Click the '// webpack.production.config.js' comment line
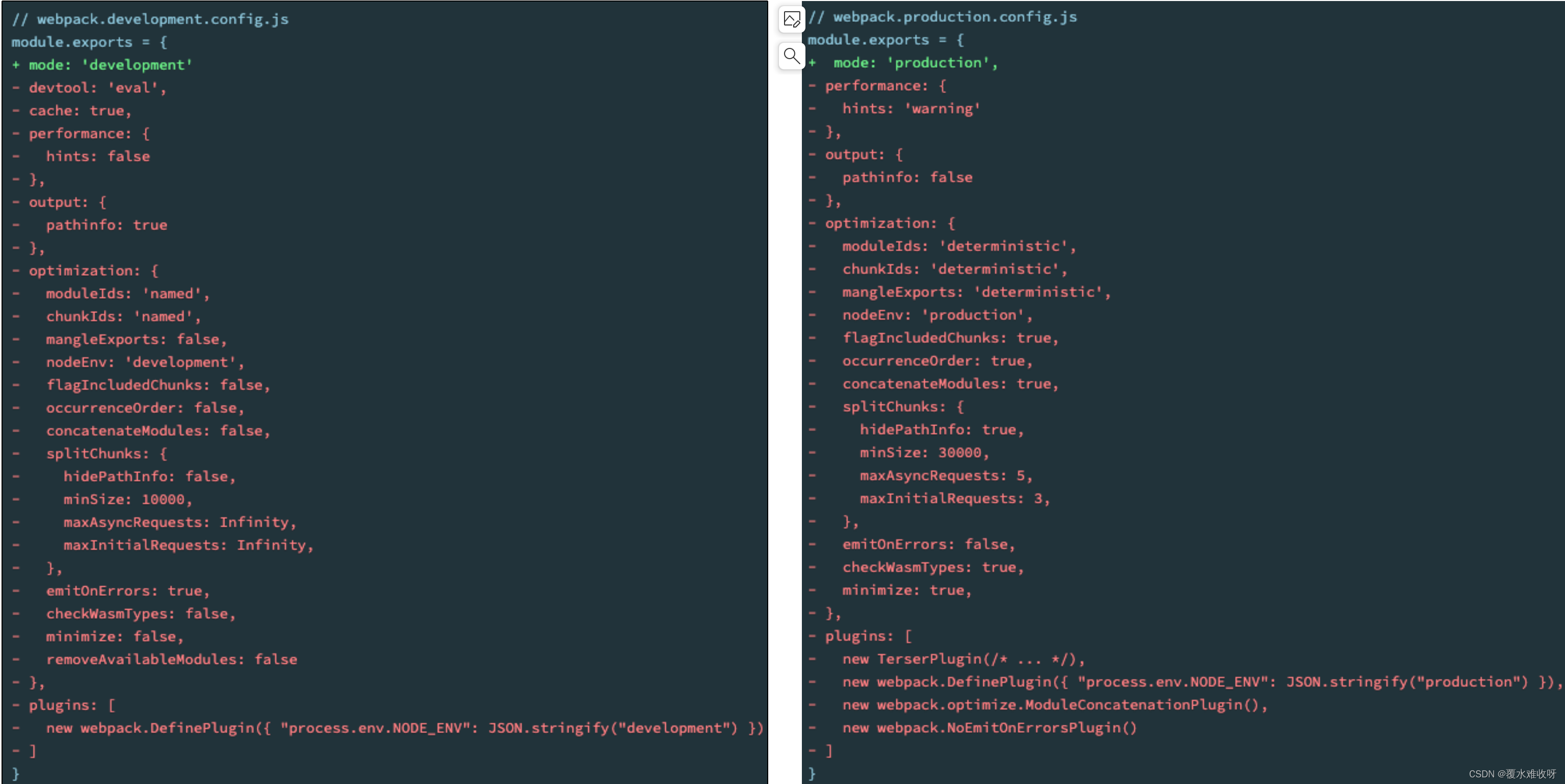This screenshot has height=784, width=1565. [942, 17]
